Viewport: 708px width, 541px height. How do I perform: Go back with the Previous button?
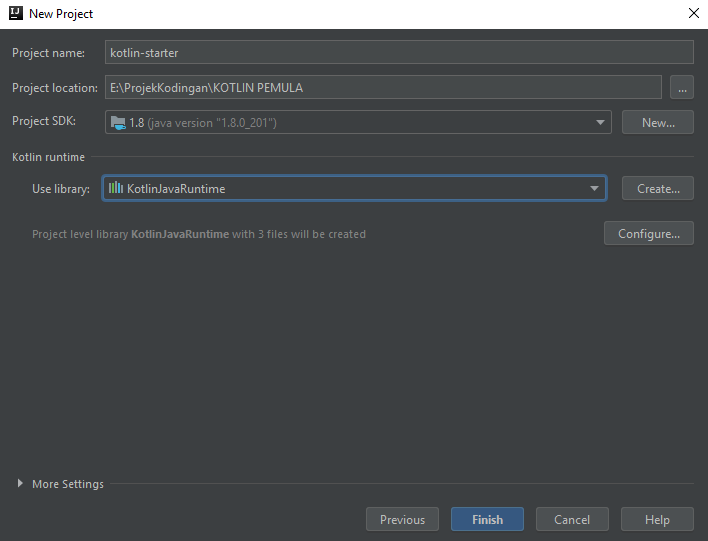click(x=402, y=519)
